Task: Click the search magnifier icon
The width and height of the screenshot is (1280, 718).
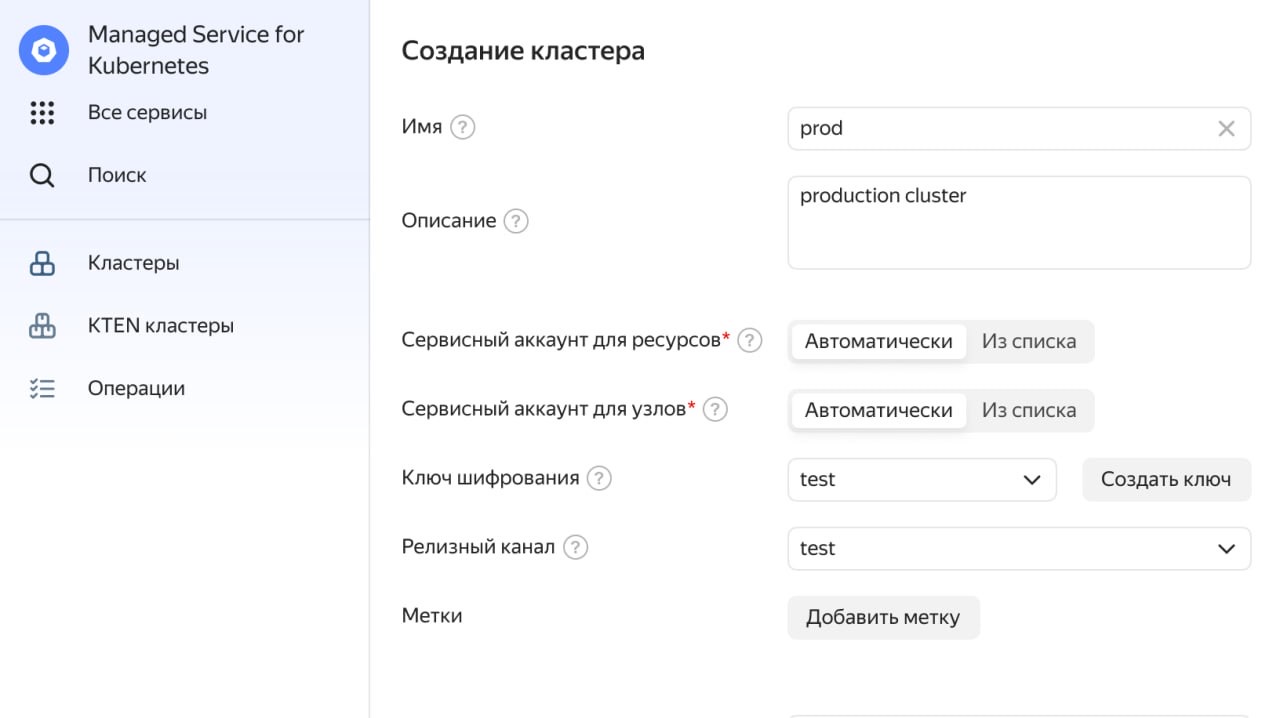Action: 42,176
